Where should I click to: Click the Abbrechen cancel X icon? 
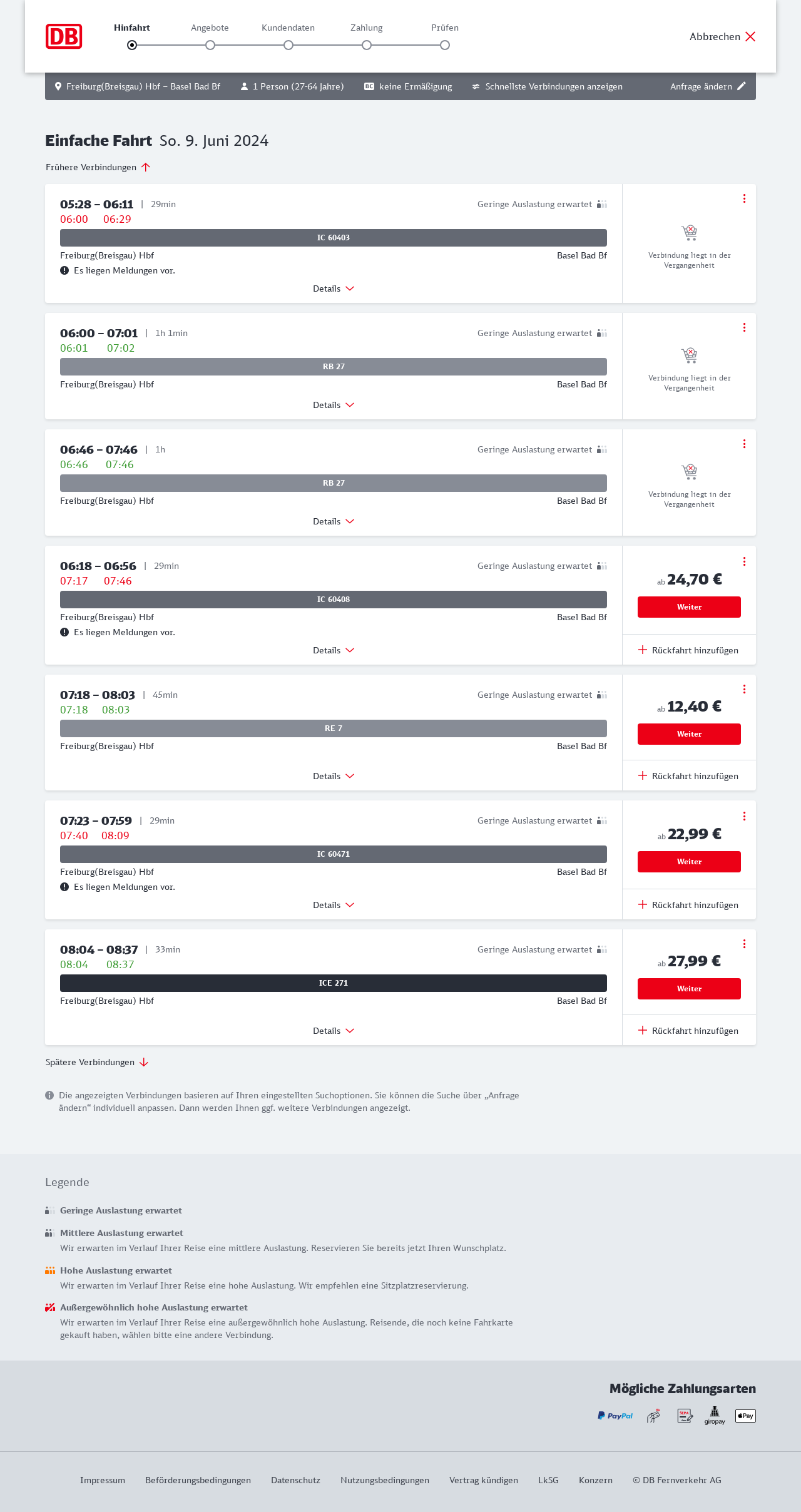pos(750,36)
